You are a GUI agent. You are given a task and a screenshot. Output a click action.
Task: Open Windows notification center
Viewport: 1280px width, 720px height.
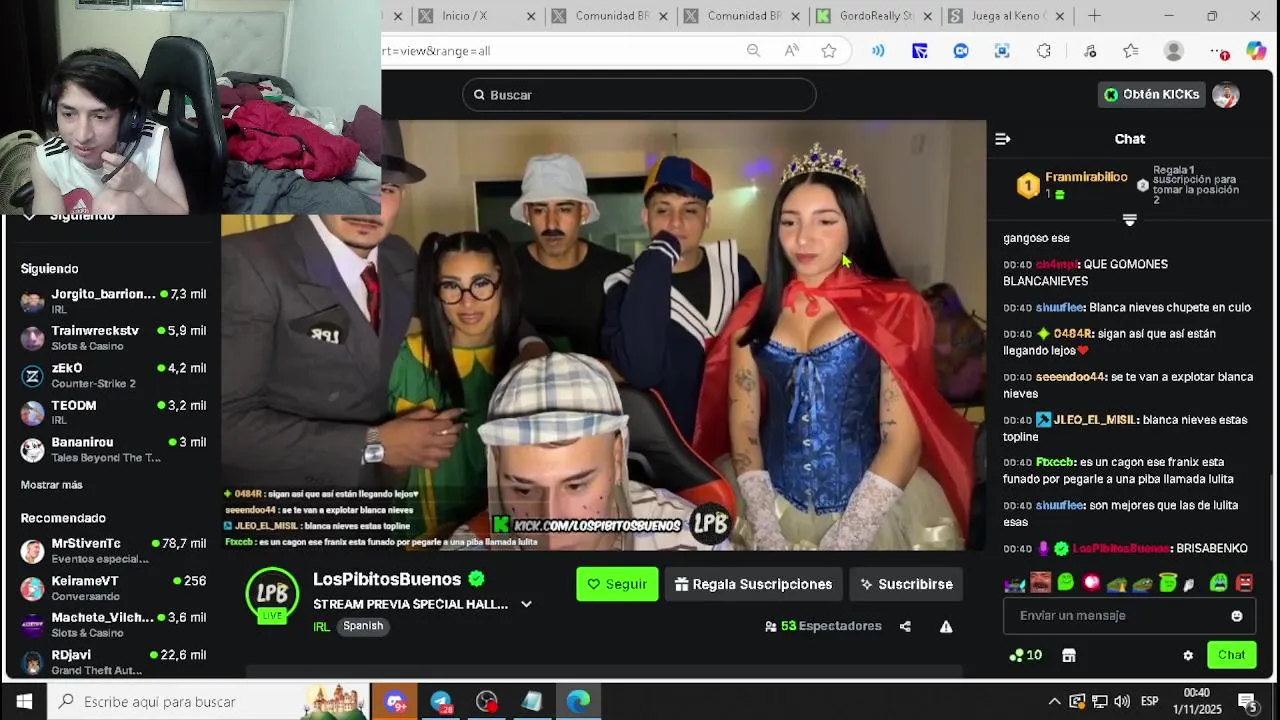1248,702
